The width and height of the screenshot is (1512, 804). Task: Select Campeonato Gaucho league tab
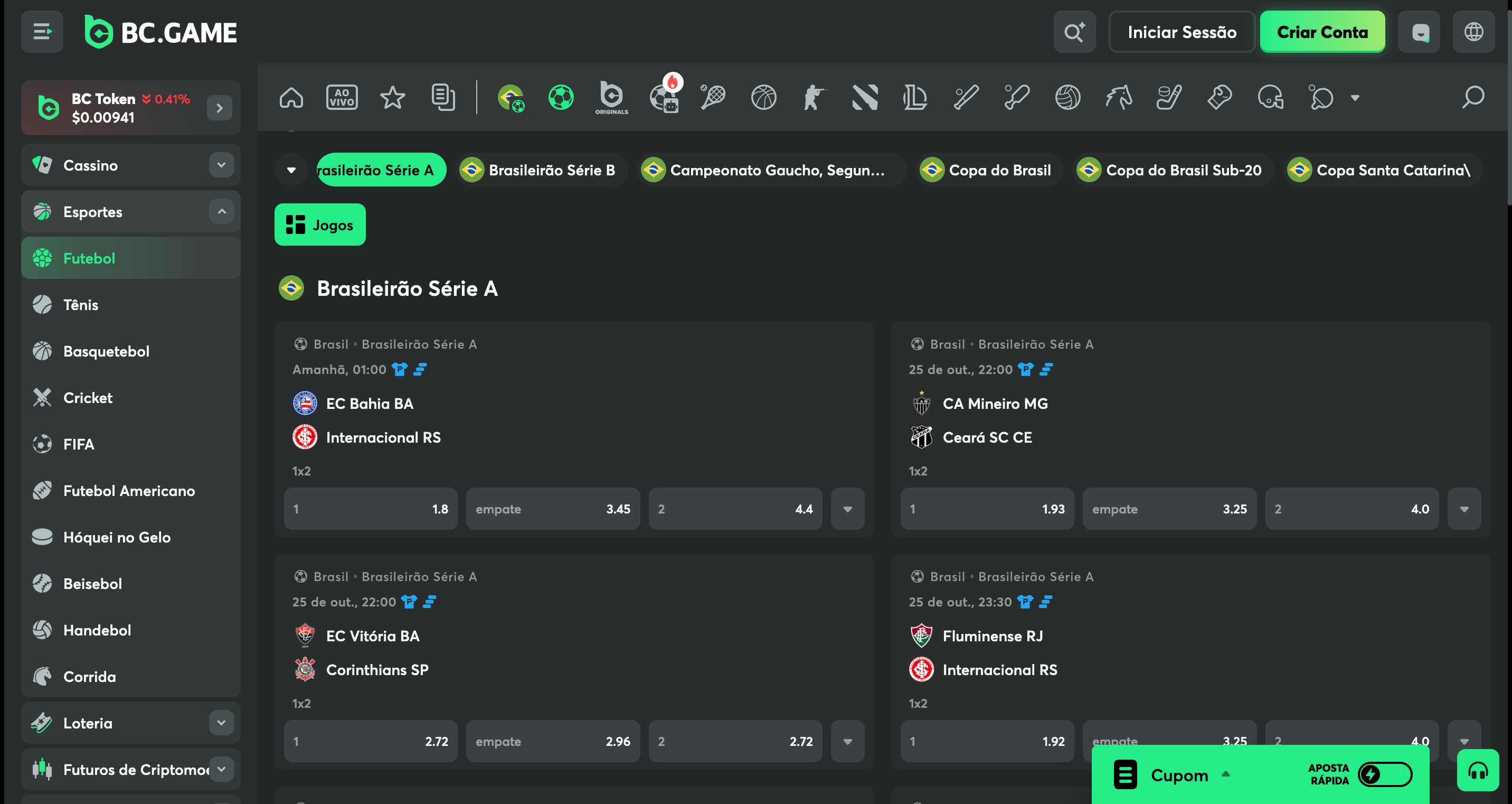click(771, 170)
